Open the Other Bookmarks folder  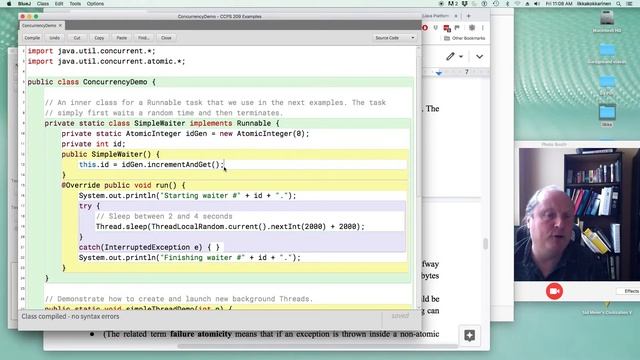pyautogui.click(x=464, y=38)
